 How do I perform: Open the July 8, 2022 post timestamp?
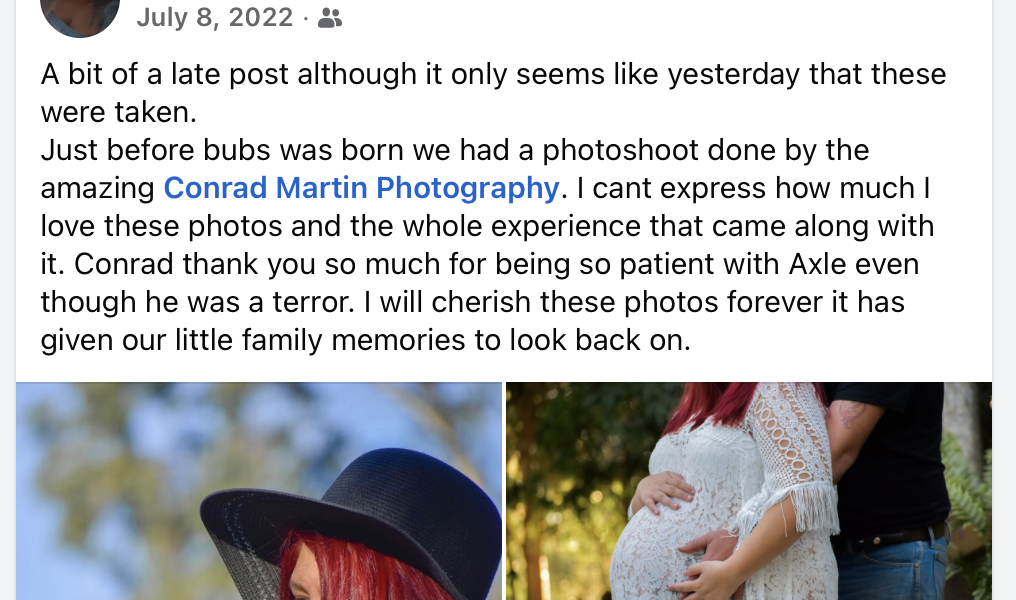click(x=214, y=17)
